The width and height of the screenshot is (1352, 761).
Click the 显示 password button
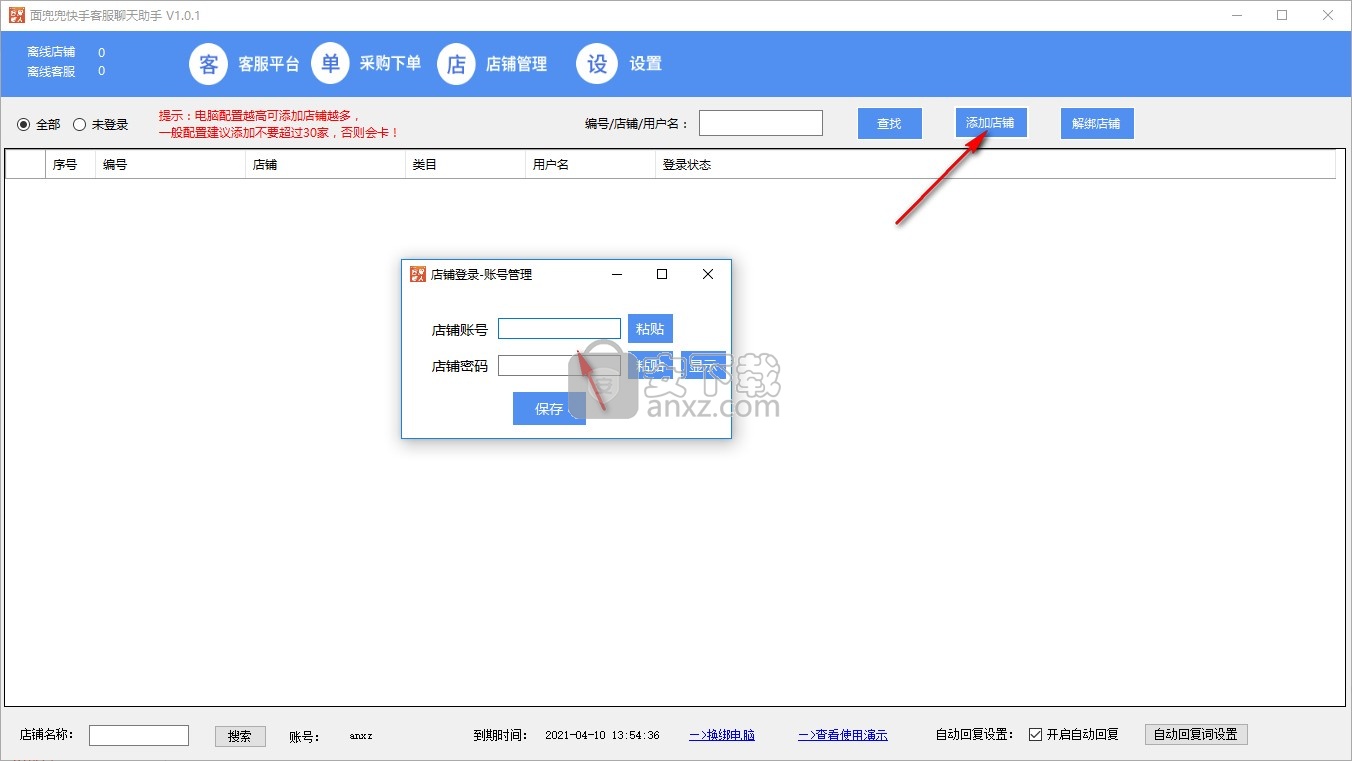703,366
